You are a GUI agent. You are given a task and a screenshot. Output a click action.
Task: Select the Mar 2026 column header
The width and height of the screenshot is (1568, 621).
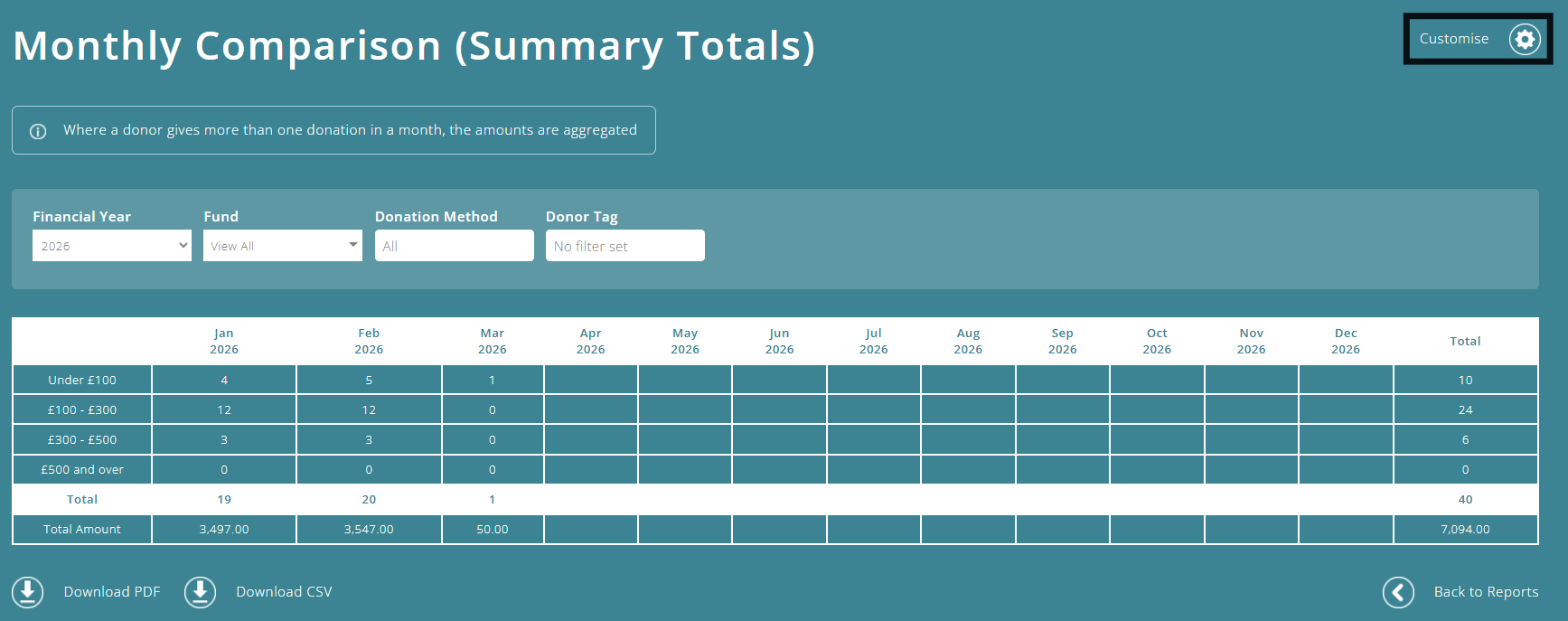(x=493, y=342)
